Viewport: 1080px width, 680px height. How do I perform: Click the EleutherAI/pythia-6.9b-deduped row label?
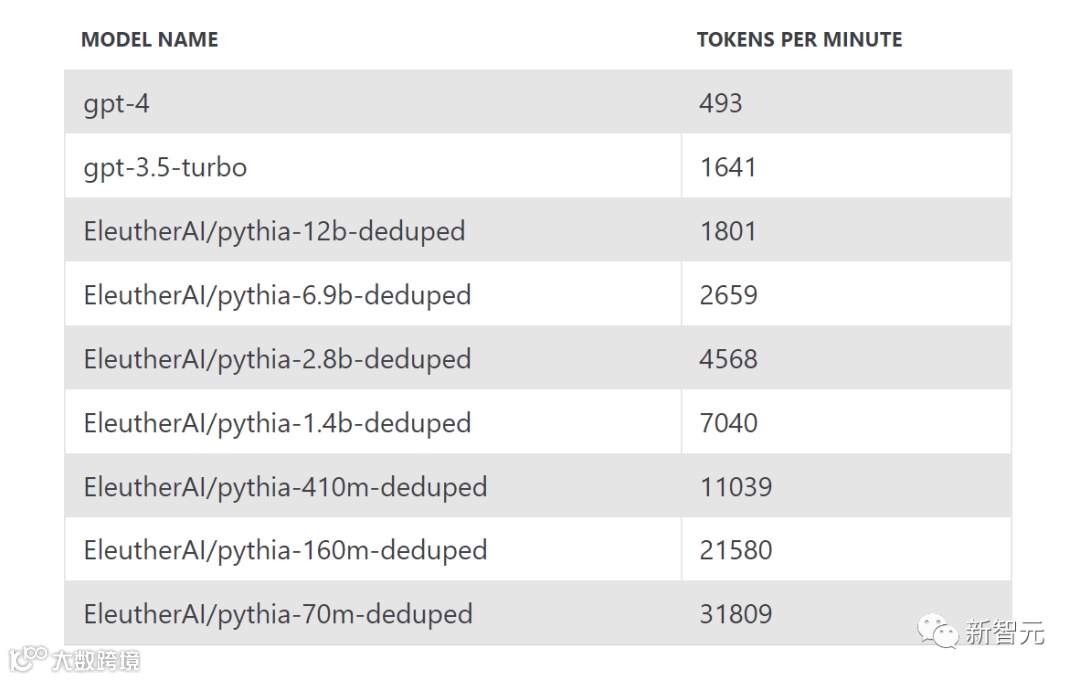coord(277,296)
